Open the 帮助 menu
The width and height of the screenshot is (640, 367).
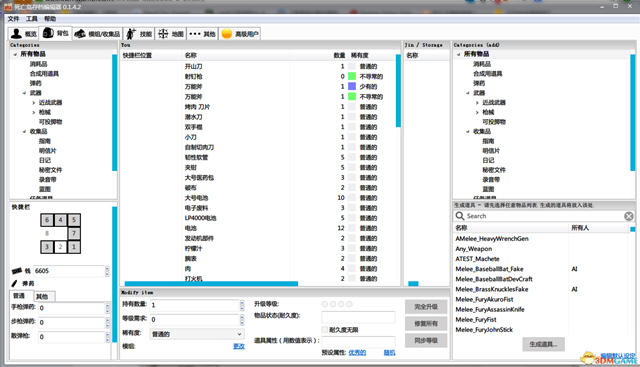tap(50, 19)
